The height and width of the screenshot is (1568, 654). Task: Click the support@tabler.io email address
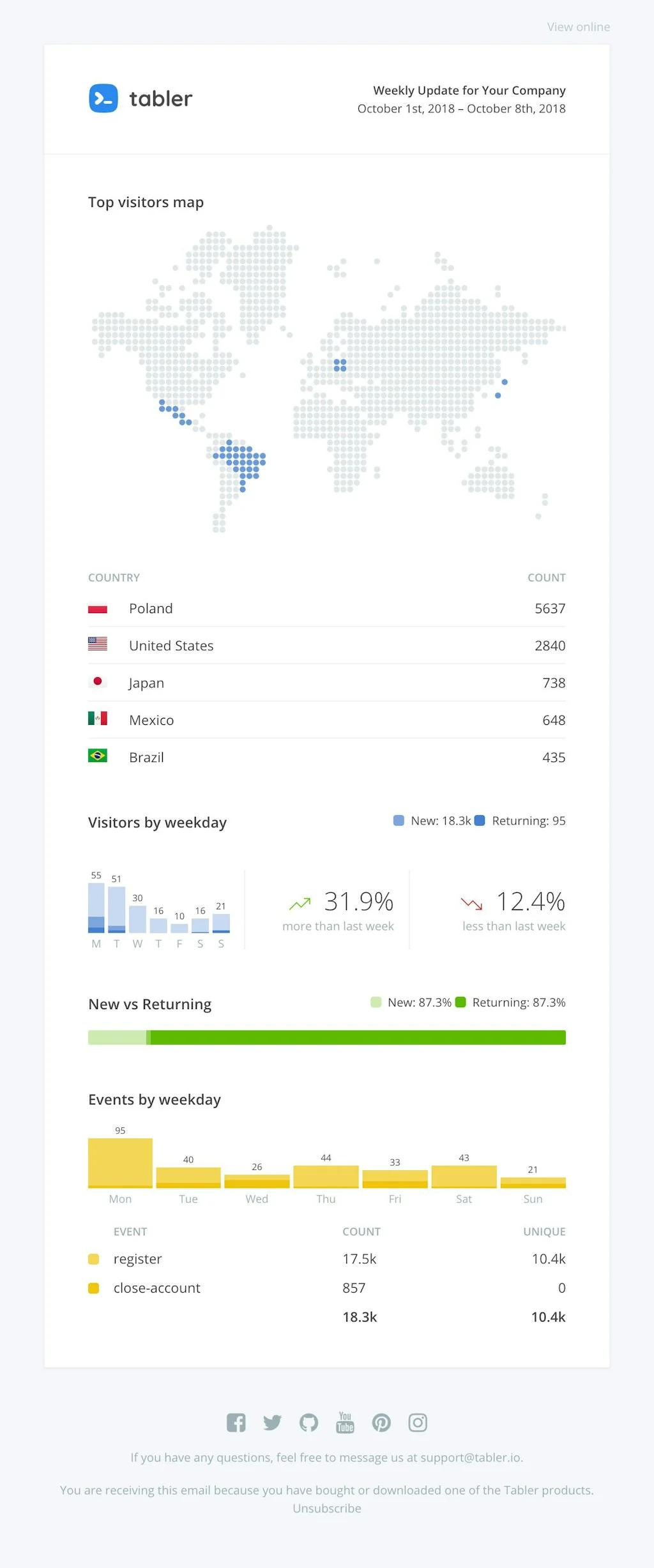pos(471,1458)
